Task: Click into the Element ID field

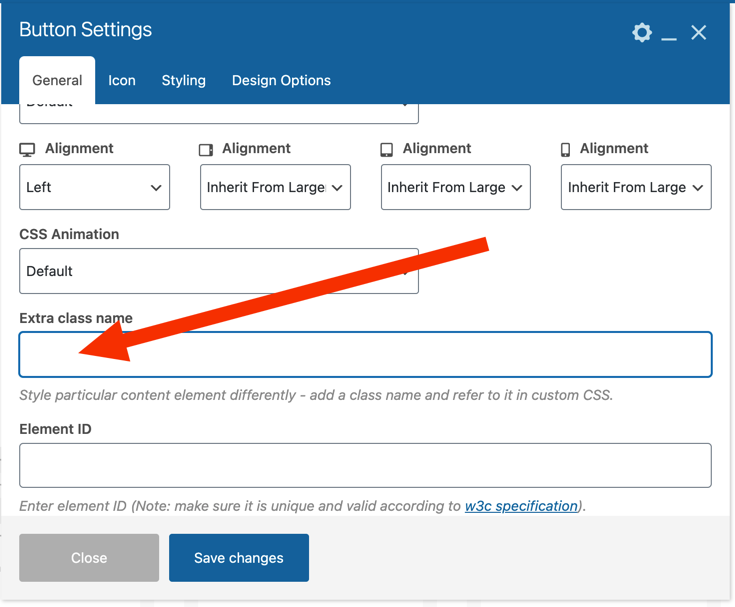Action: (365, 466)
